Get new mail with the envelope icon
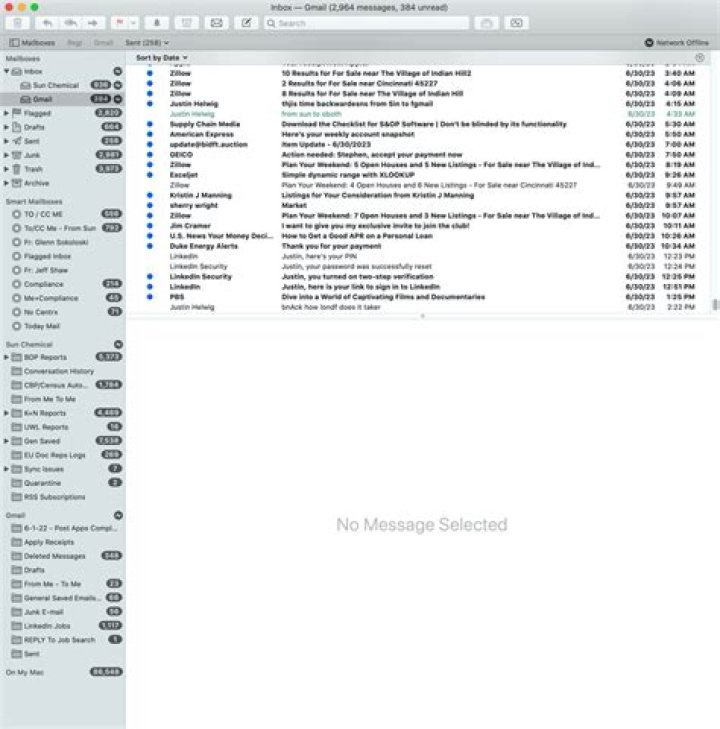720x729 pixels. (x=217, y=23)
